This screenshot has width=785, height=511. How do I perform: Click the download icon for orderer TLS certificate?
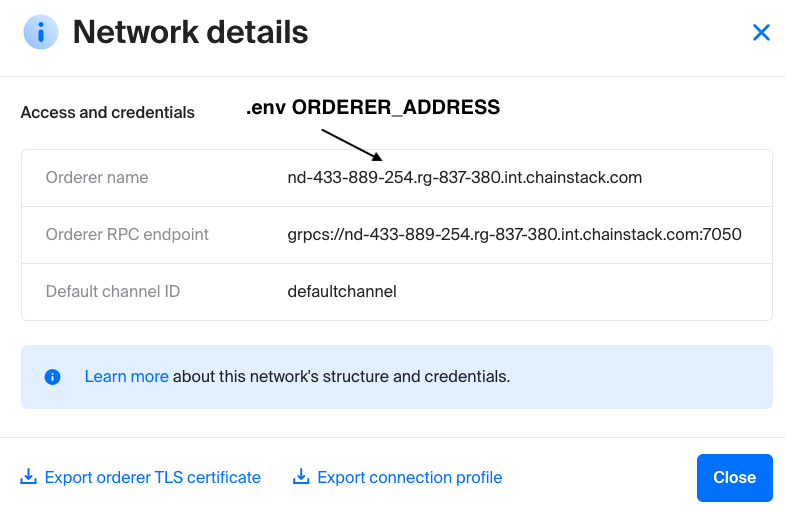click(29, 477)
